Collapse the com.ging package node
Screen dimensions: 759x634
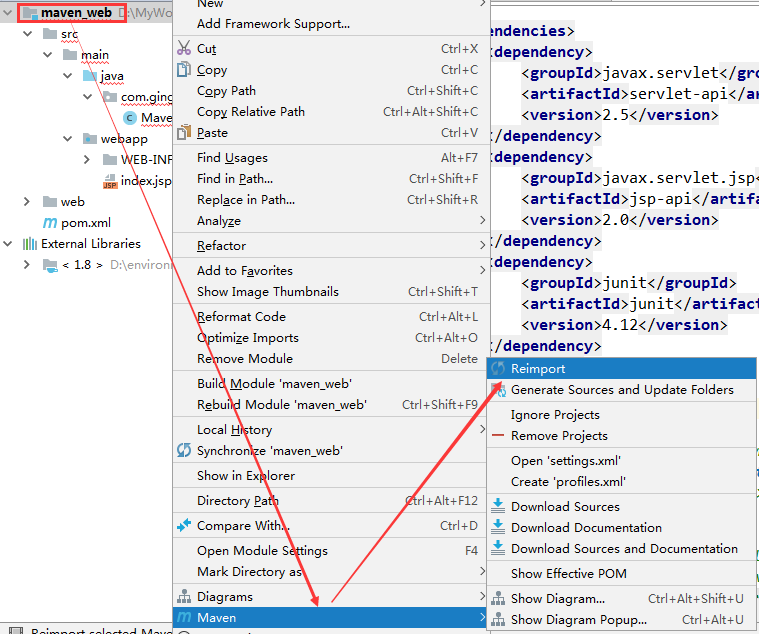[88, 97]
